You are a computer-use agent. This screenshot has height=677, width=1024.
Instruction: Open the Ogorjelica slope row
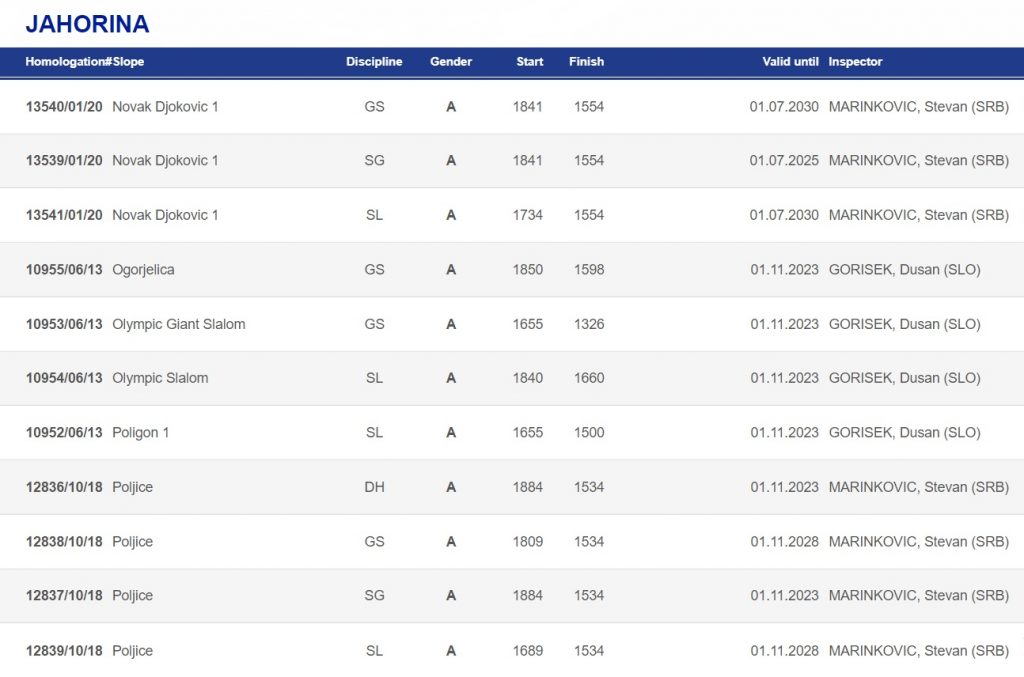pos(143,270)
